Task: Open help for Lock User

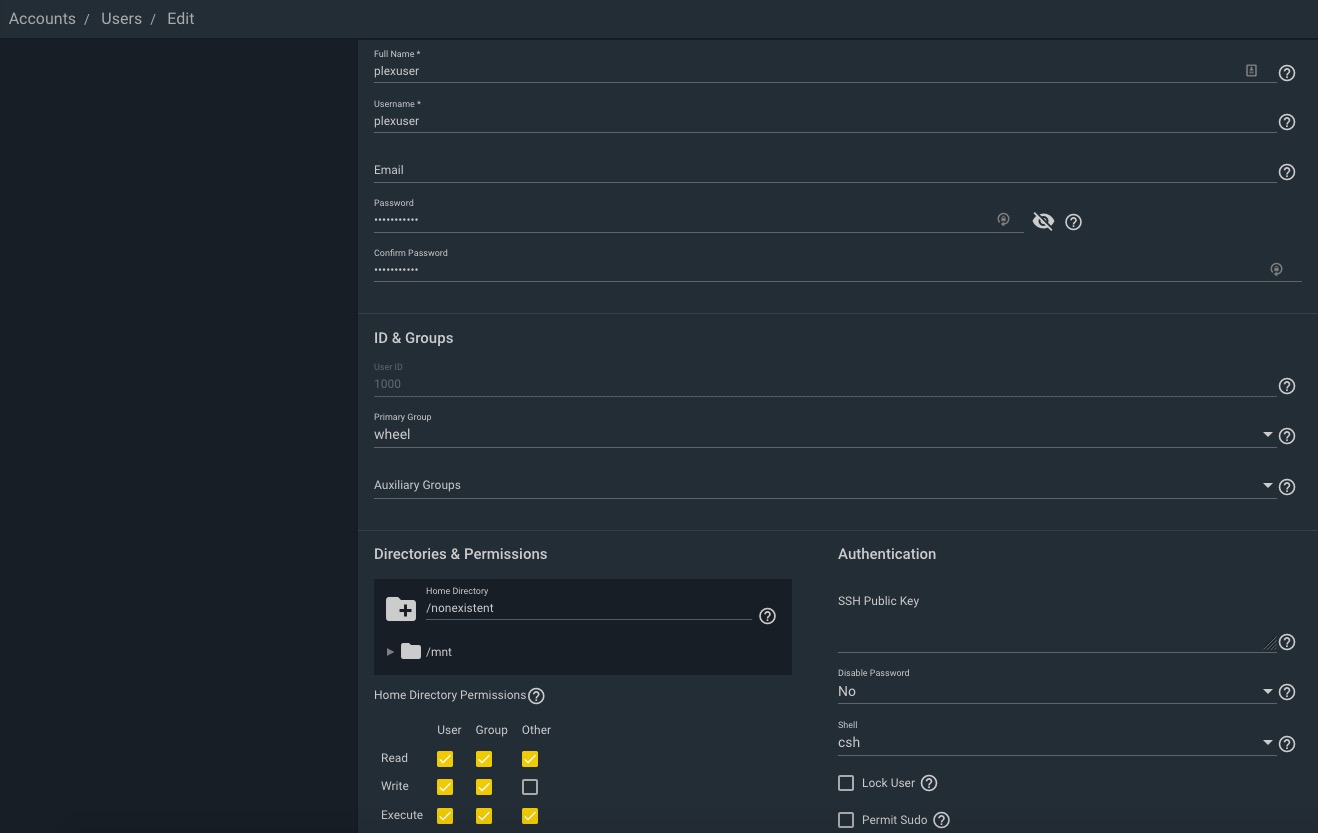Action: 929,783
